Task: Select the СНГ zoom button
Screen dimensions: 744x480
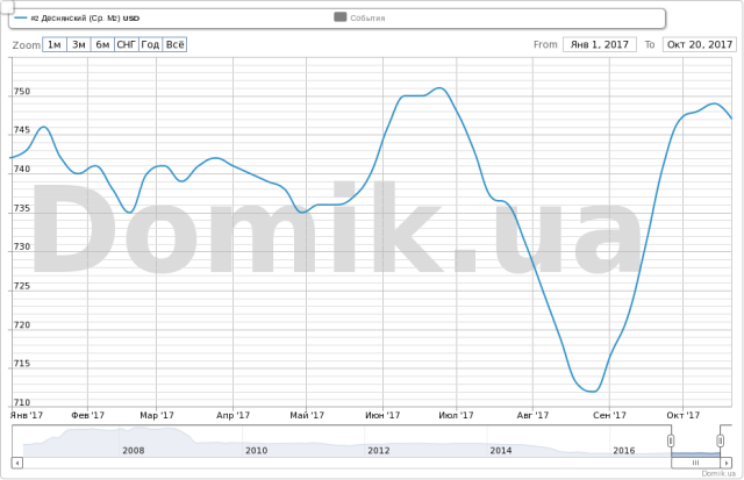Action: pyautogui.click(x=127, y=45)
